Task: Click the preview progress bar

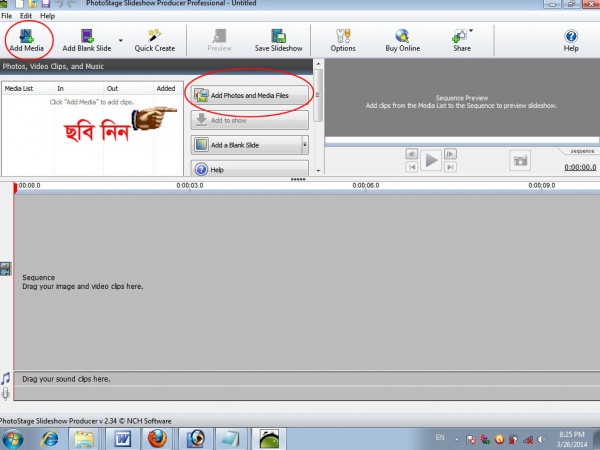Action: click(x=462, y=140)
